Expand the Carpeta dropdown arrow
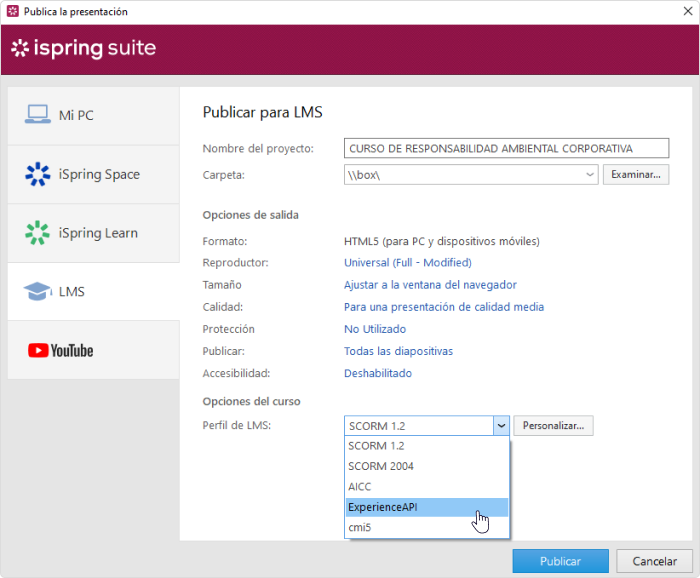700x578 pixels. pyautogui.click(x=590, y=175)
